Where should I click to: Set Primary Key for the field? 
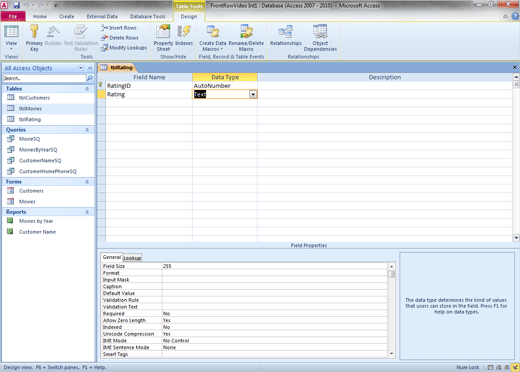34,38
